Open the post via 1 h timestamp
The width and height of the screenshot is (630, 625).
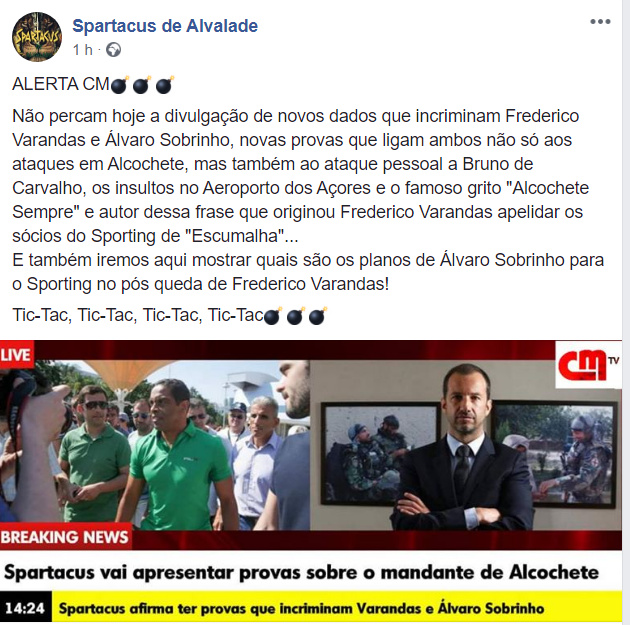click(x=82, y=50)
